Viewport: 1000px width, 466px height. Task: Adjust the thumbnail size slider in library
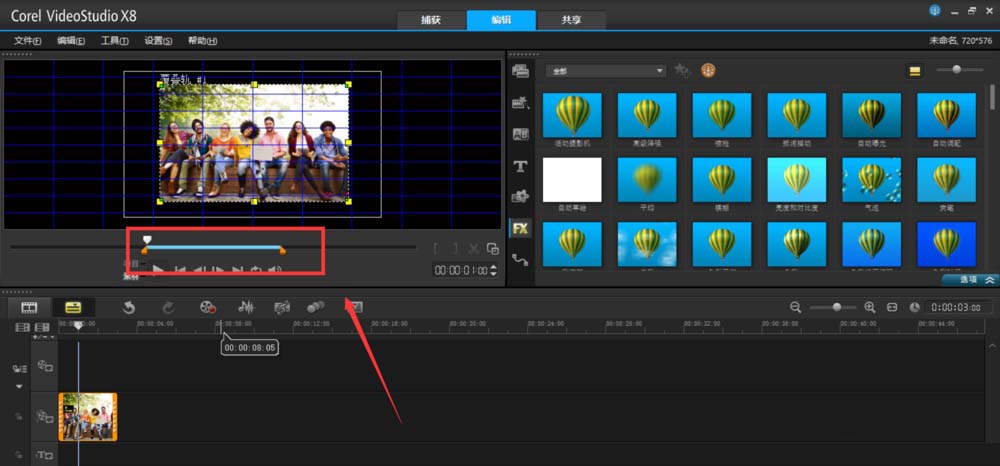click(957, 70)
